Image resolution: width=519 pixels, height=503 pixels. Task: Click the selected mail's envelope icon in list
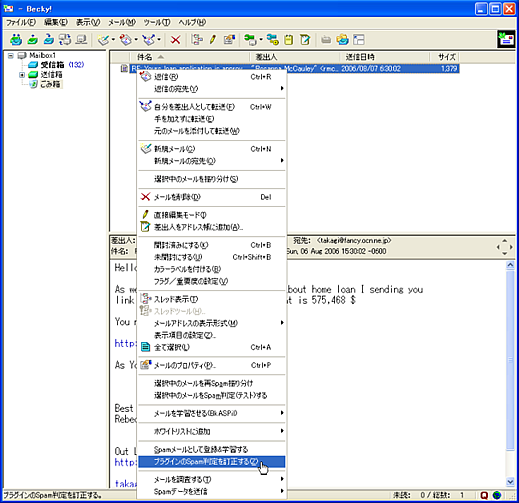124,68
